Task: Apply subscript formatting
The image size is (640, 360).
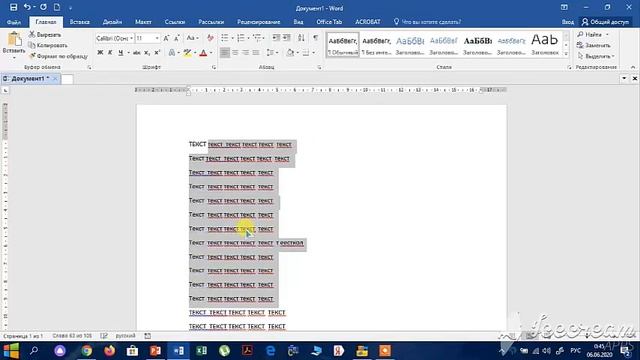Action: coord(147,53)
